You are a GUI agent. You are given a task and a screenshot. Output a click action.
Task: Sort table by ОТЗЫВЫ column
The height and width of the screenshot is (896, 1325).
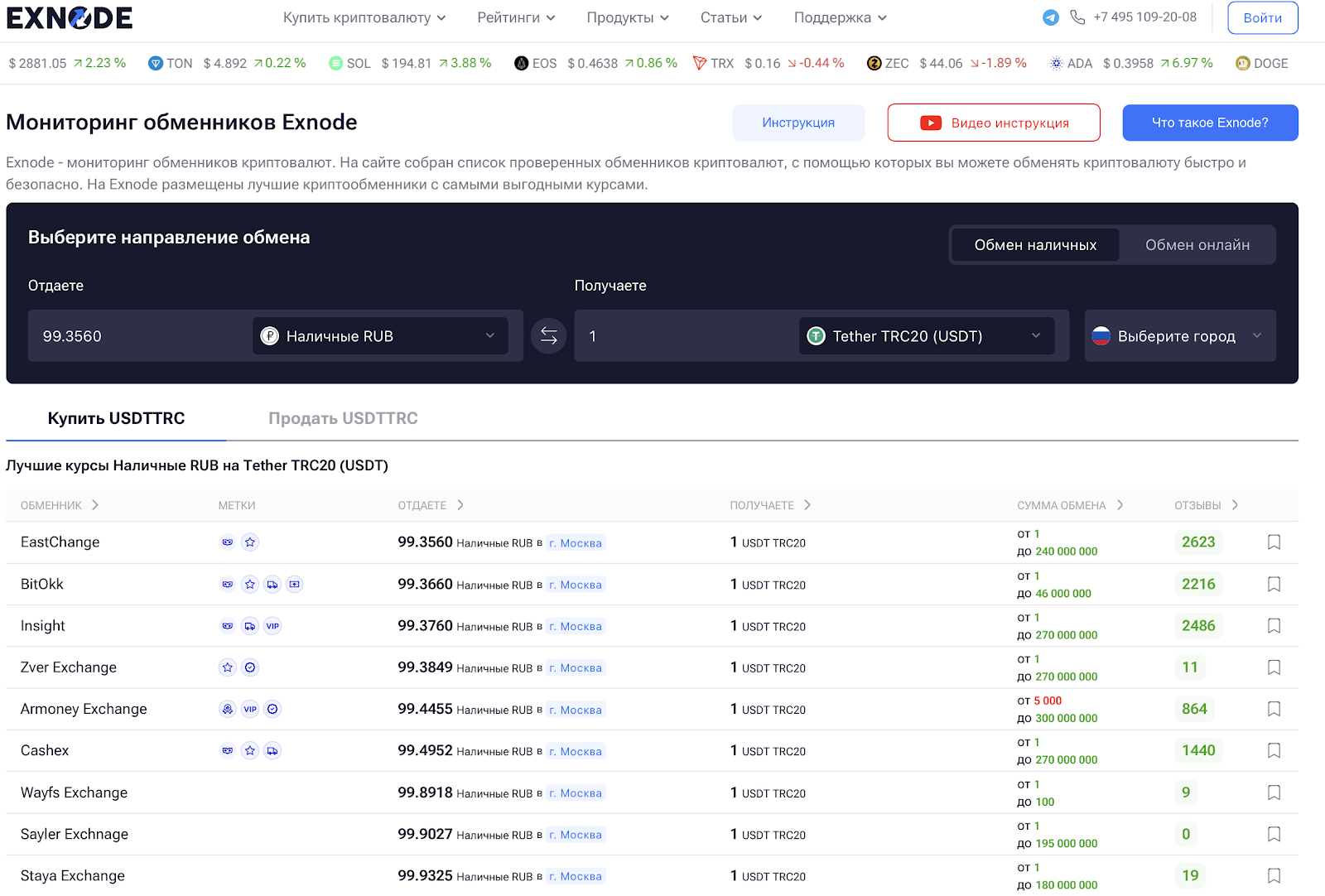click(1207, 505)
